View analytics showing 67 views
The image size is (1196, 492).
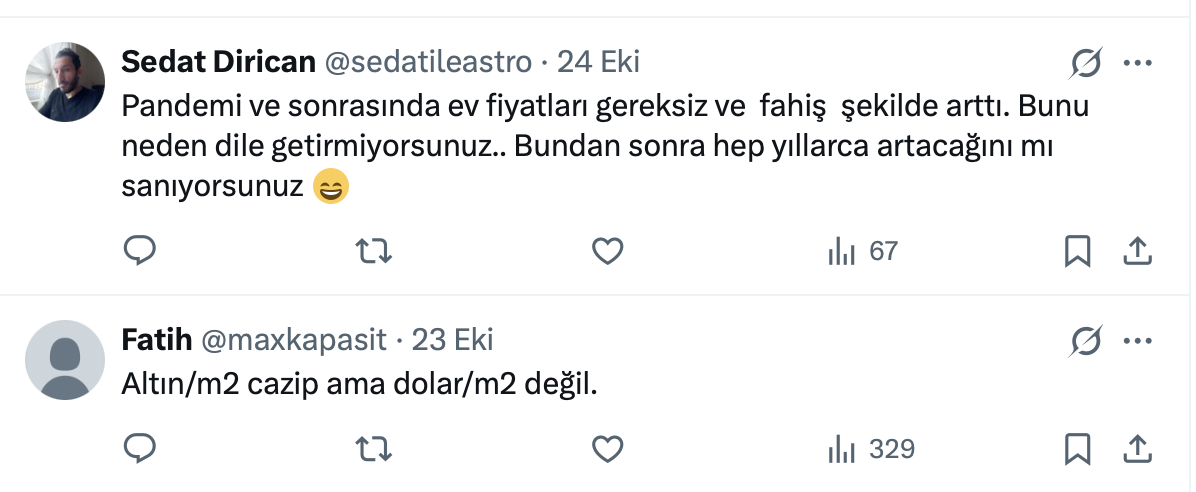(863, 251)
